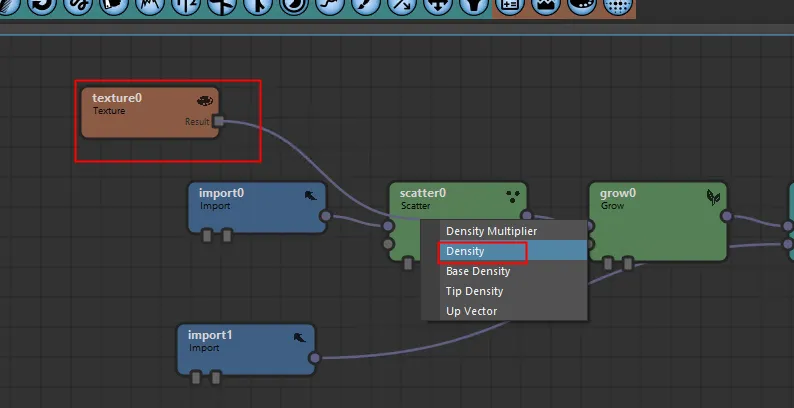Screen dimensions: 794x408
Task: Select Tip Density menu entry
Action: pyautogui.click(x=474, y=291)
